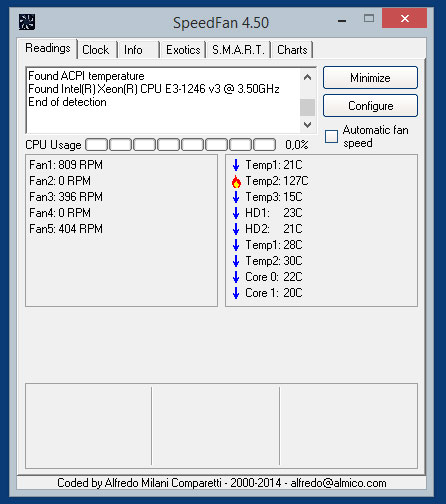
Task: Click the Core 1: 20C reading
Action: point(274,293)
